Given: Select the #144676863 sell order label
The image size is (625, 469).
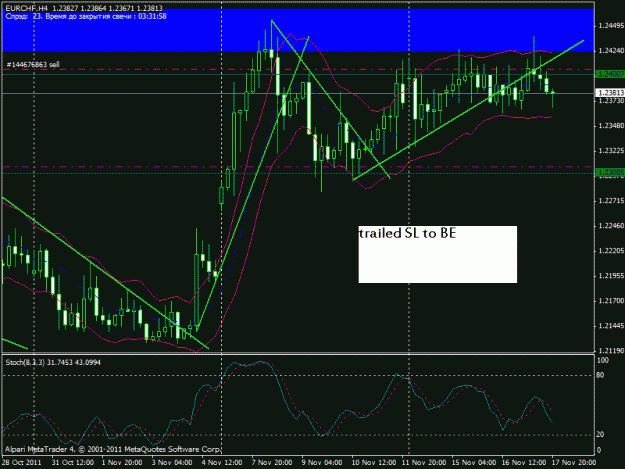Looking at the screenshot, I should pyautogui.click(x=33, y=64).
